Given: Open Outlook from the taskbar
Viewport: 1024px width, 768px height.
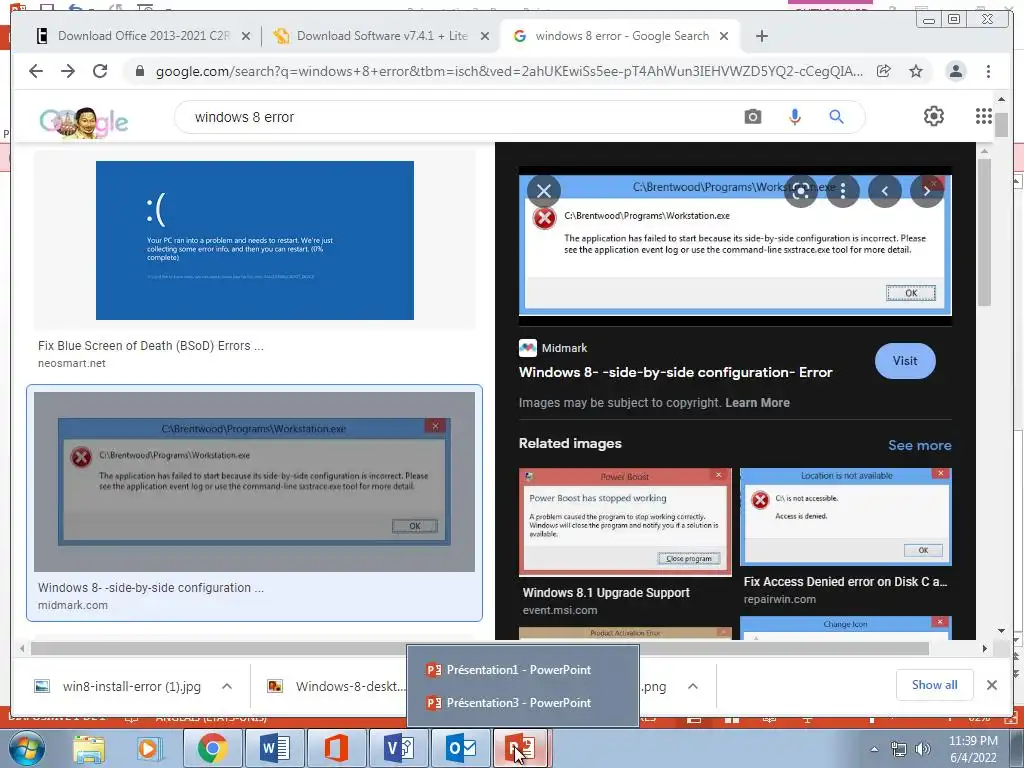Looking at the screenshot, I should pos(461,748).
